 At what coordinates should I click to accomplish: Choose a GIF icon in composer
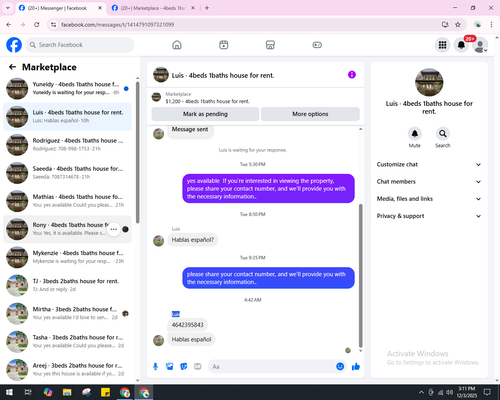tap(198, 367)
